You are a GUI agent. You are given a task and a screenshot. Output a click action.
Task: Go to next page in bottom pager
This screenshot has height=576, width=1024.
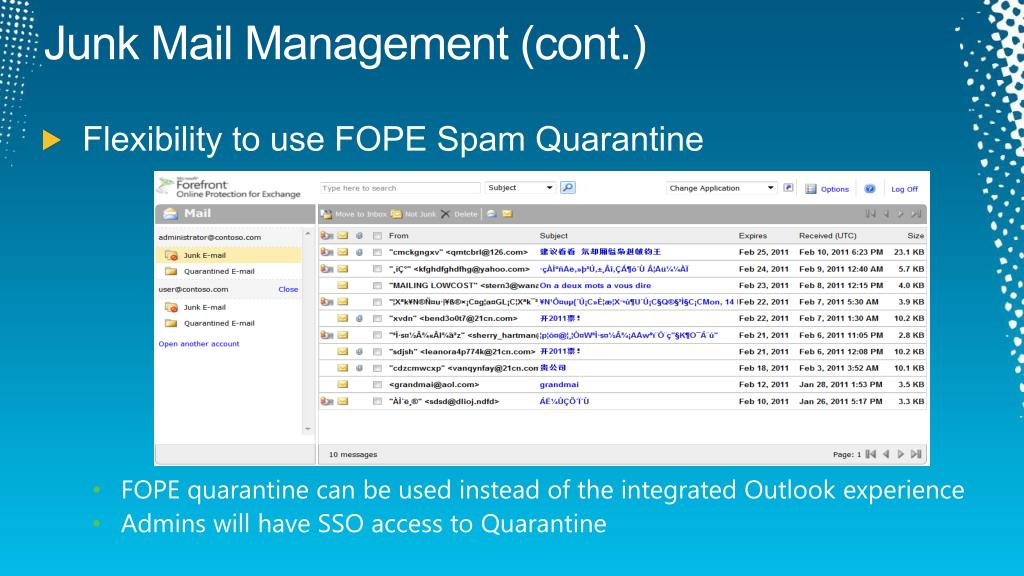pyautogui.click(x=901, y=454)
